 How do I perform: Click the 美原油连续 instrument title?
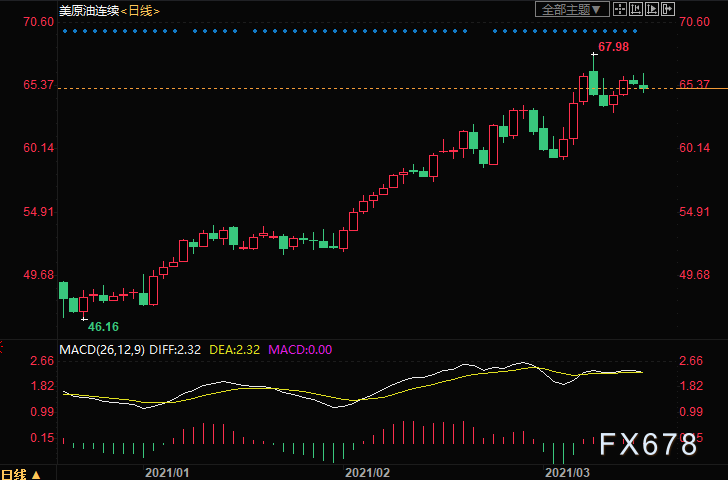pyautogui.click(x=89, y=11)
